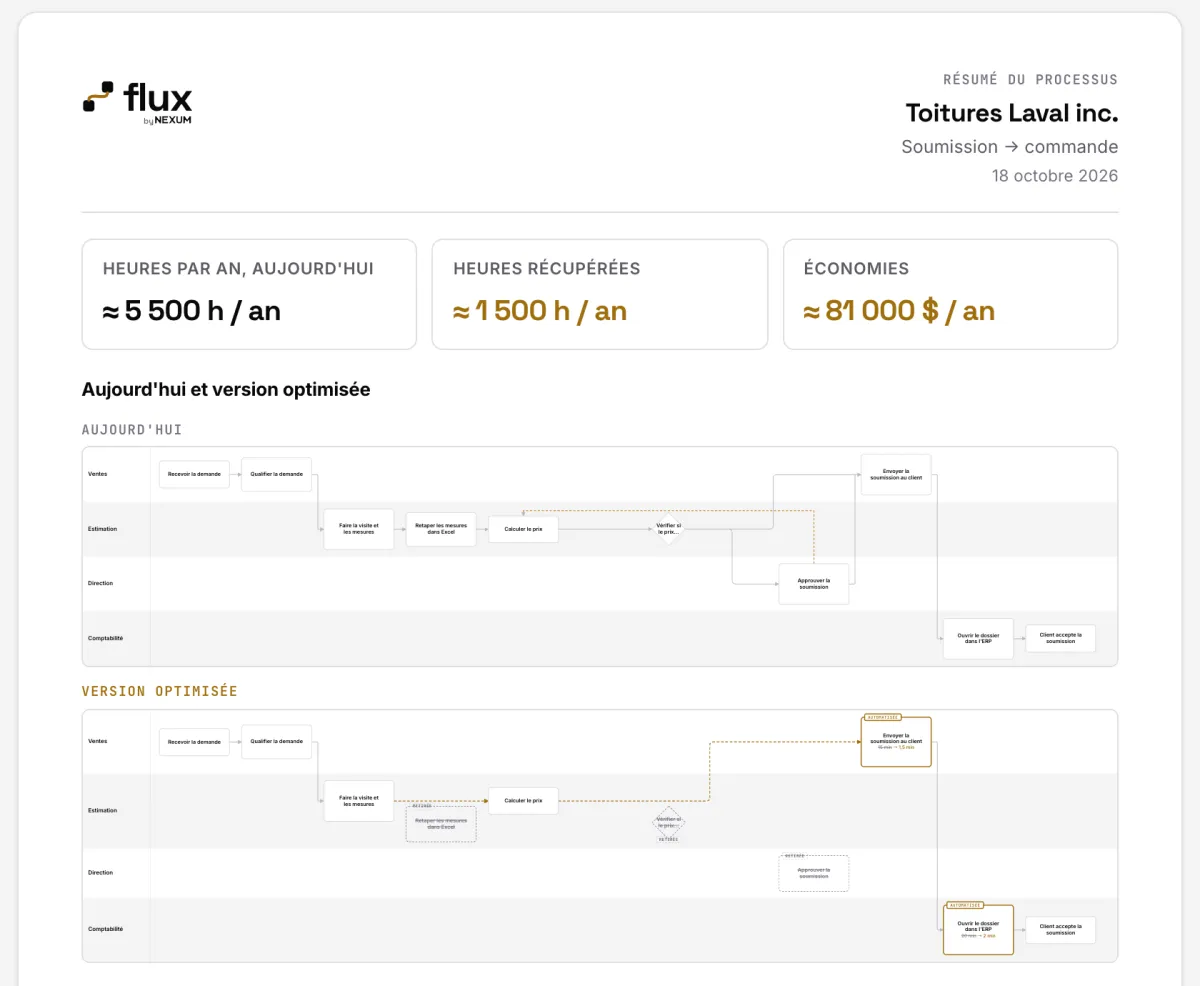Click the retired "Approuver la soumission" dashed box
Screen dimensions: 1200x986
click(814, 873)
